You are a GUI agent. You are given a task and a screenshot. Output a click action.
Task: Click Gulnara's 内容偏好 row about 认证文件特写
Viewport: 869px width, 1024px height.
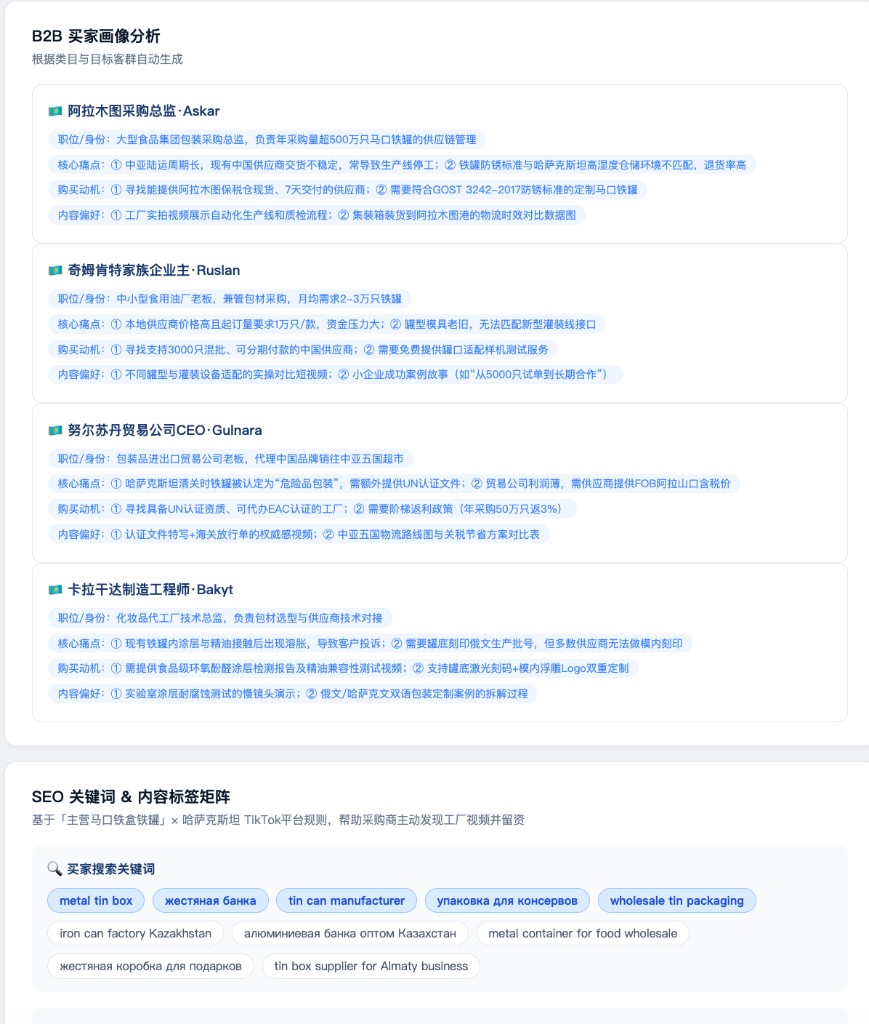(299, 534)
